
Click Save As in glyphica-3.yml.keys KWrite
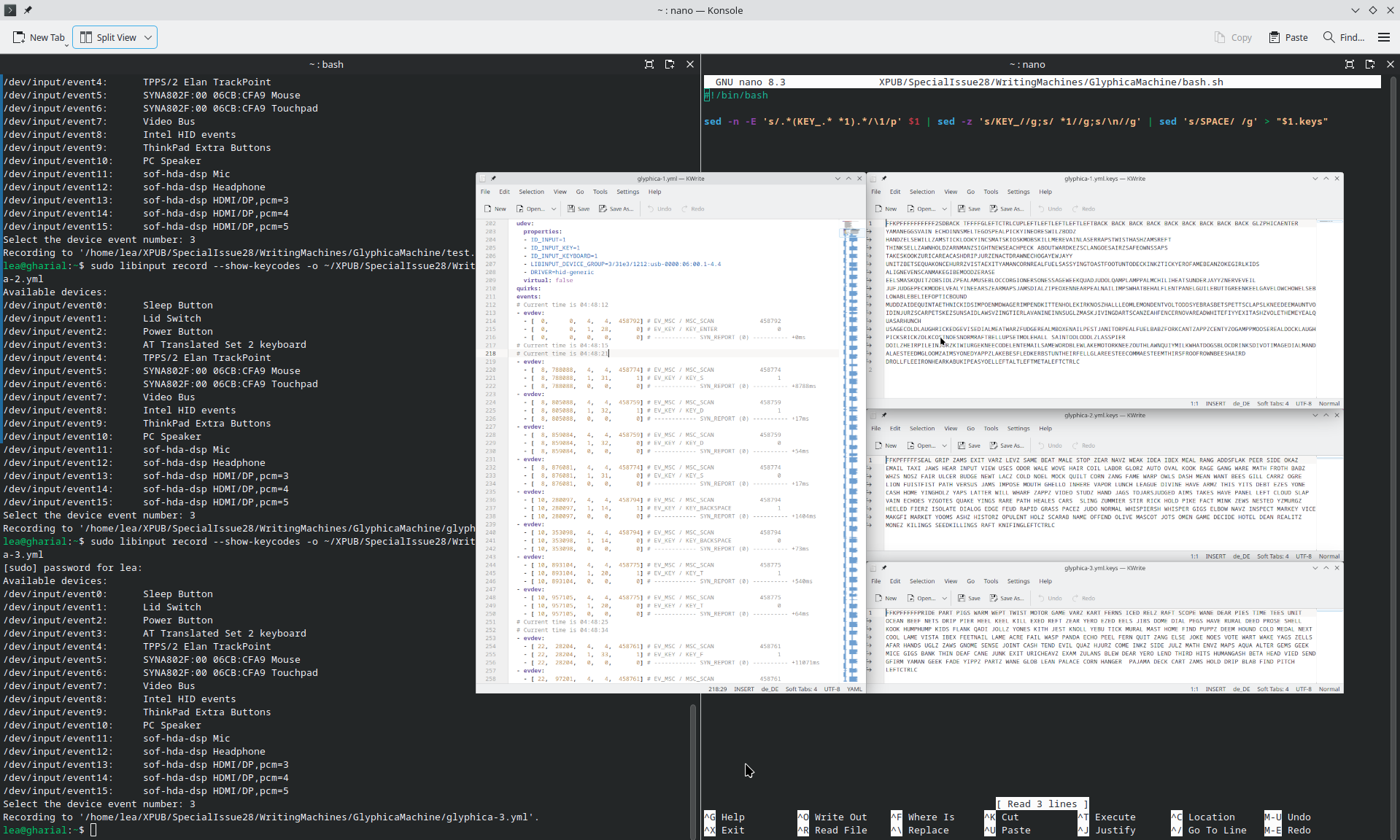tap(1008, 598)
